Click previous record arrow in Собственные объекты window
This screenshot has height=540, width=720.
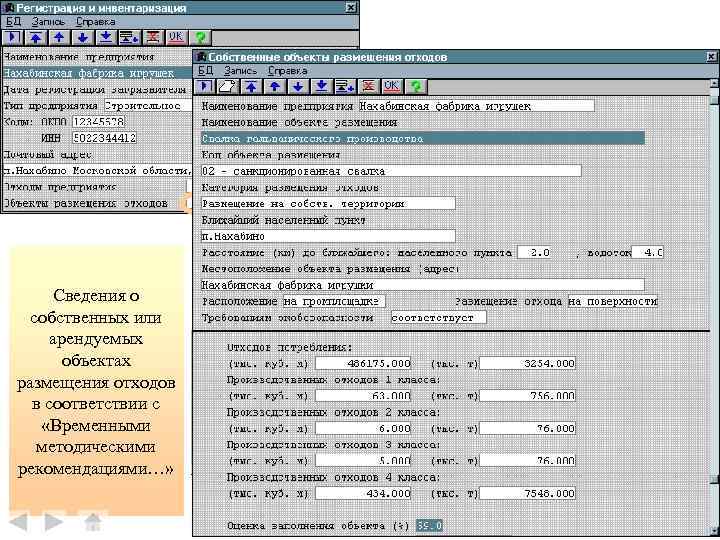click(275, 86)
